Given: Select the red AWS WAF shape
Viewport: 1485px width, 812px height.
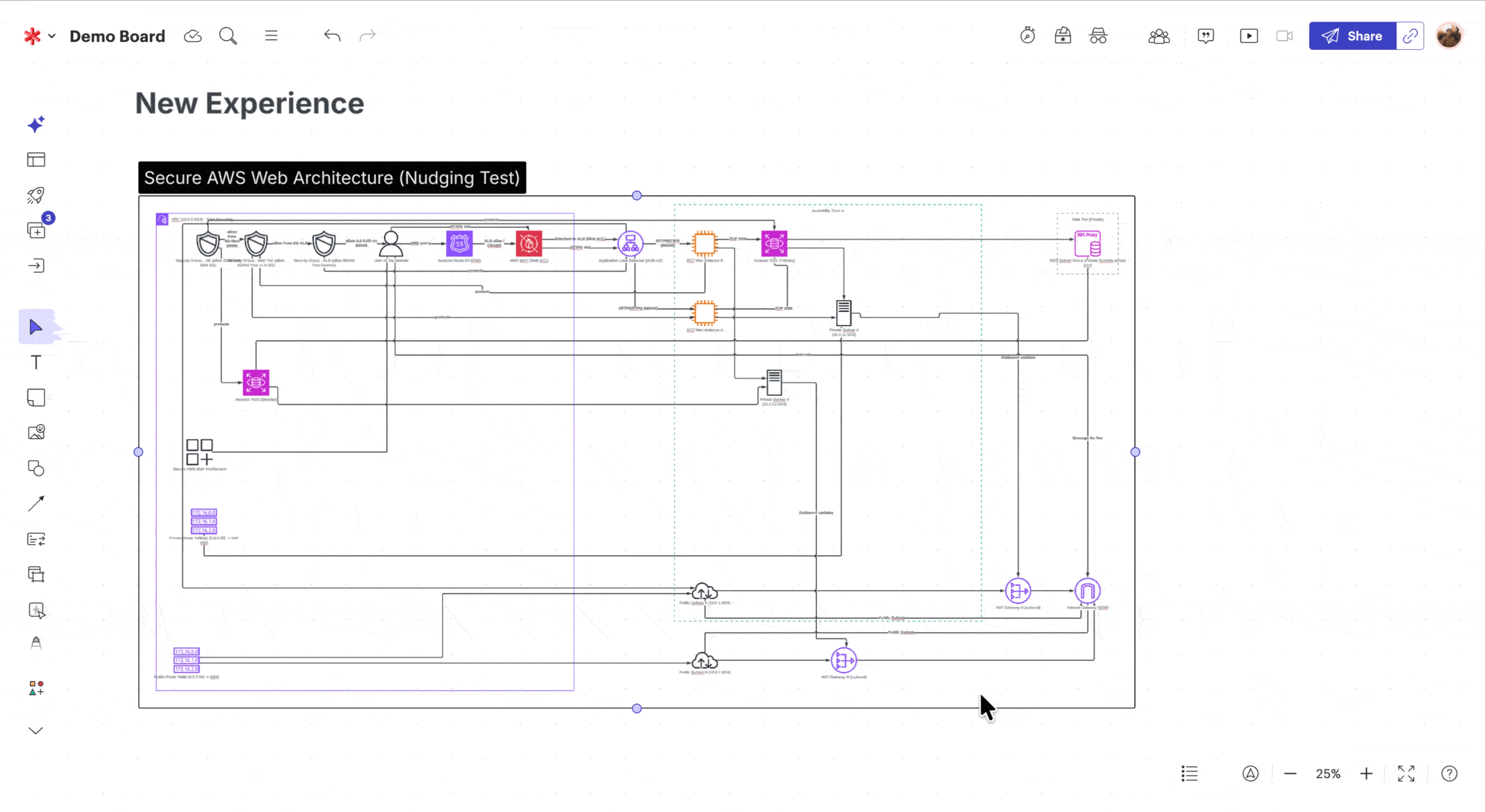Looking at the screenshot, I should 528,244.
